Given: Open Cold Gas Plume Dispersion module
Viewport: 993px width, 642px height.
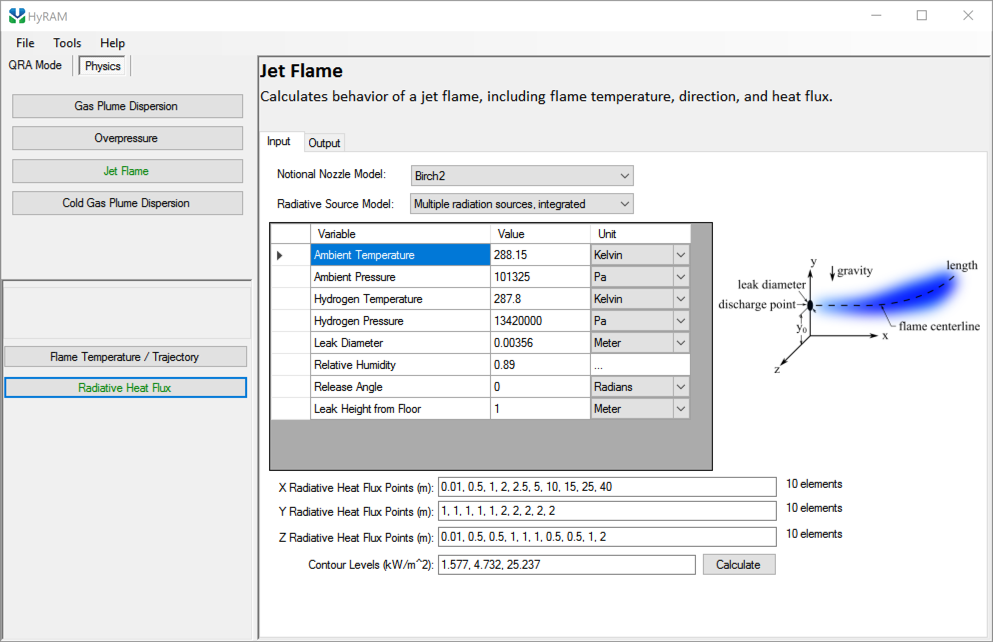Looking at the screenshot, I should tap(127, 203).
